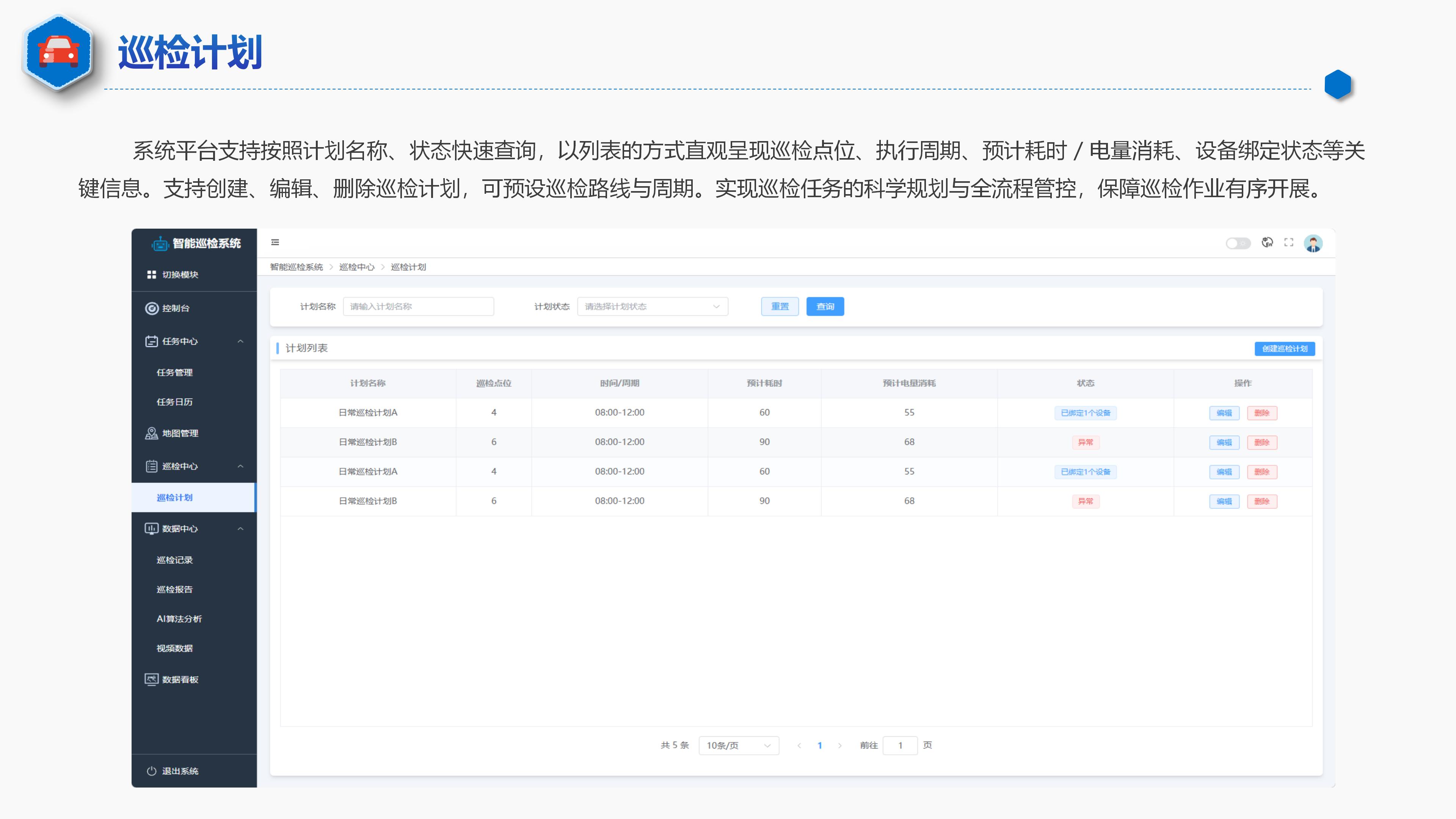Click the first 已绑定1个设备 status tag
The image size is (1456, 819).
(x=1085, y=413)
